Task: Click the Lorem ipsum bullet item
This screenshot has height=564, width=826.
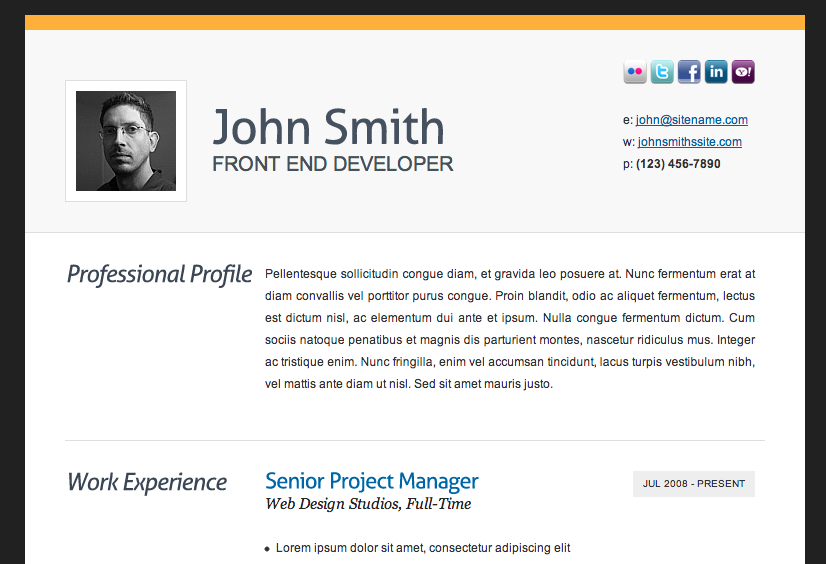Action: click(x=422, y=548)
